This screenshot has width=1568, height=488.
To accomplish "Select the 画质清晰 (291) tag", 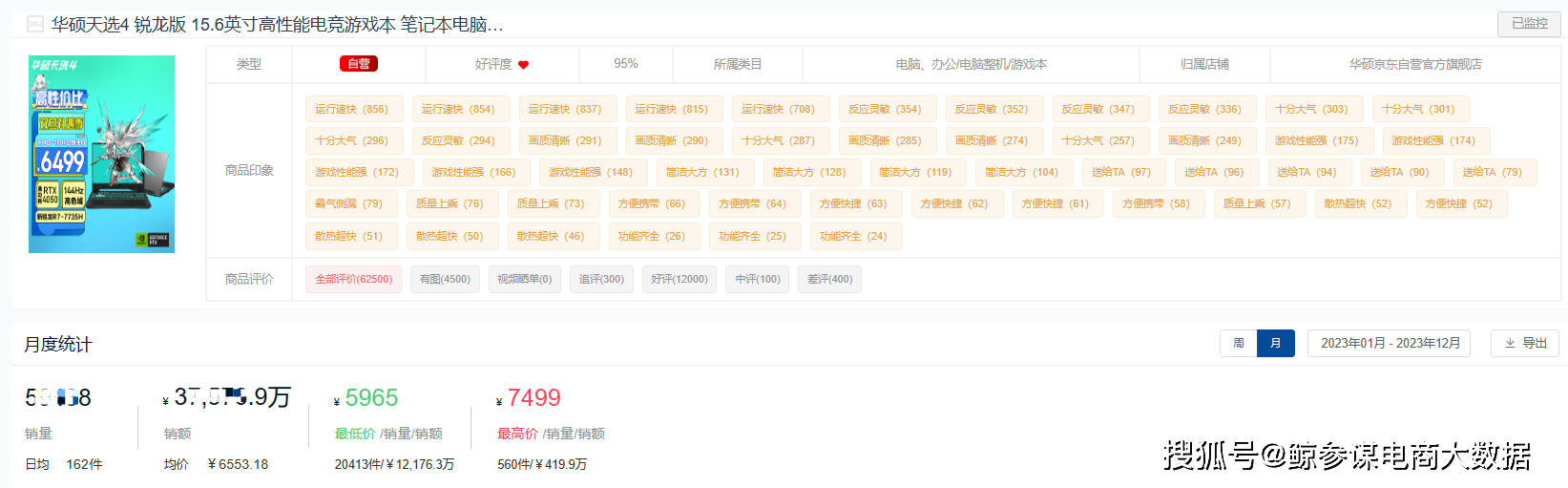I will 567,140.
